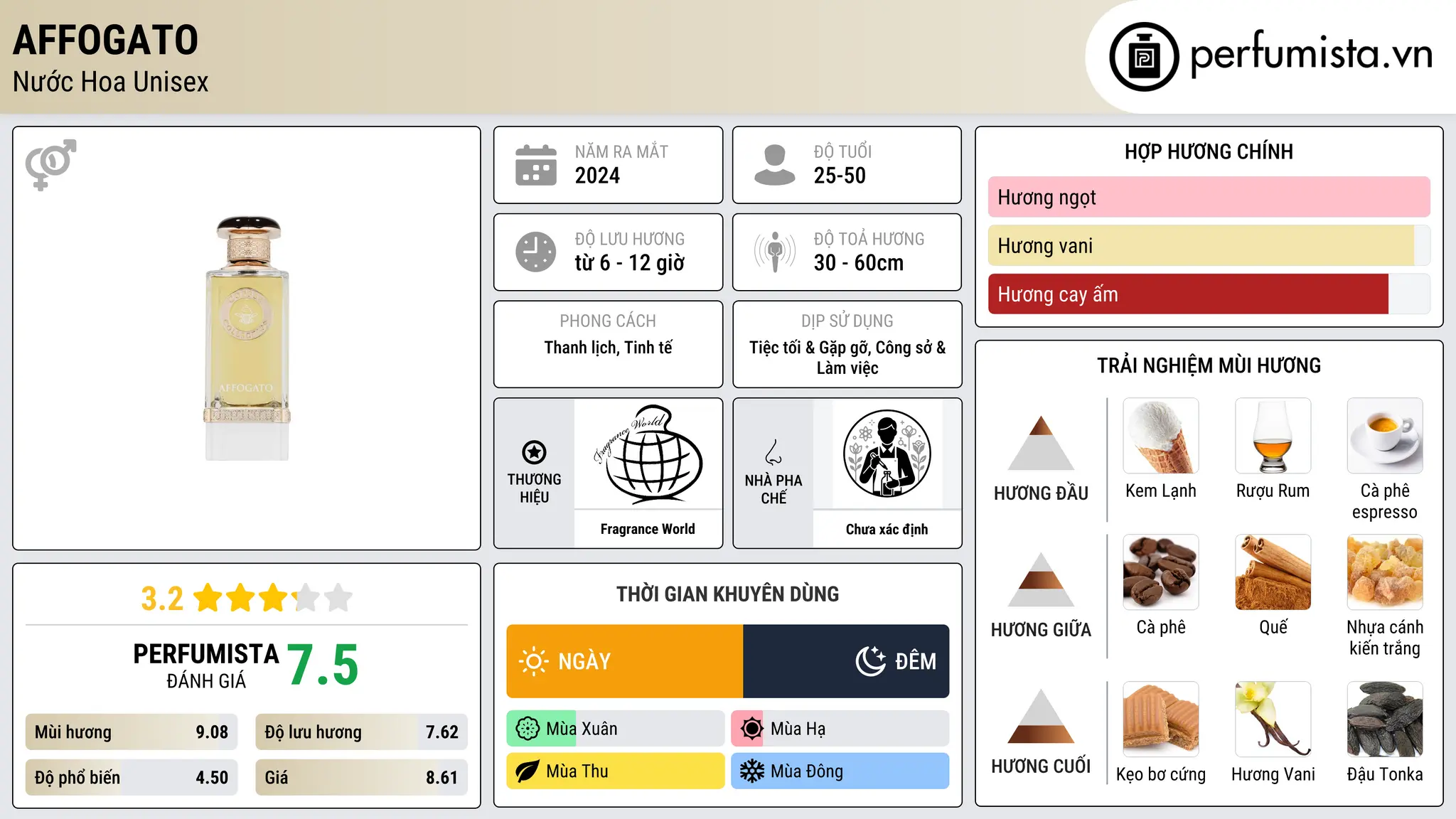The width and height of the screenshot is (1456, 819).
Task: Click the clock icon beside Độ lưu hương
Action: click(x=536, y=252)
